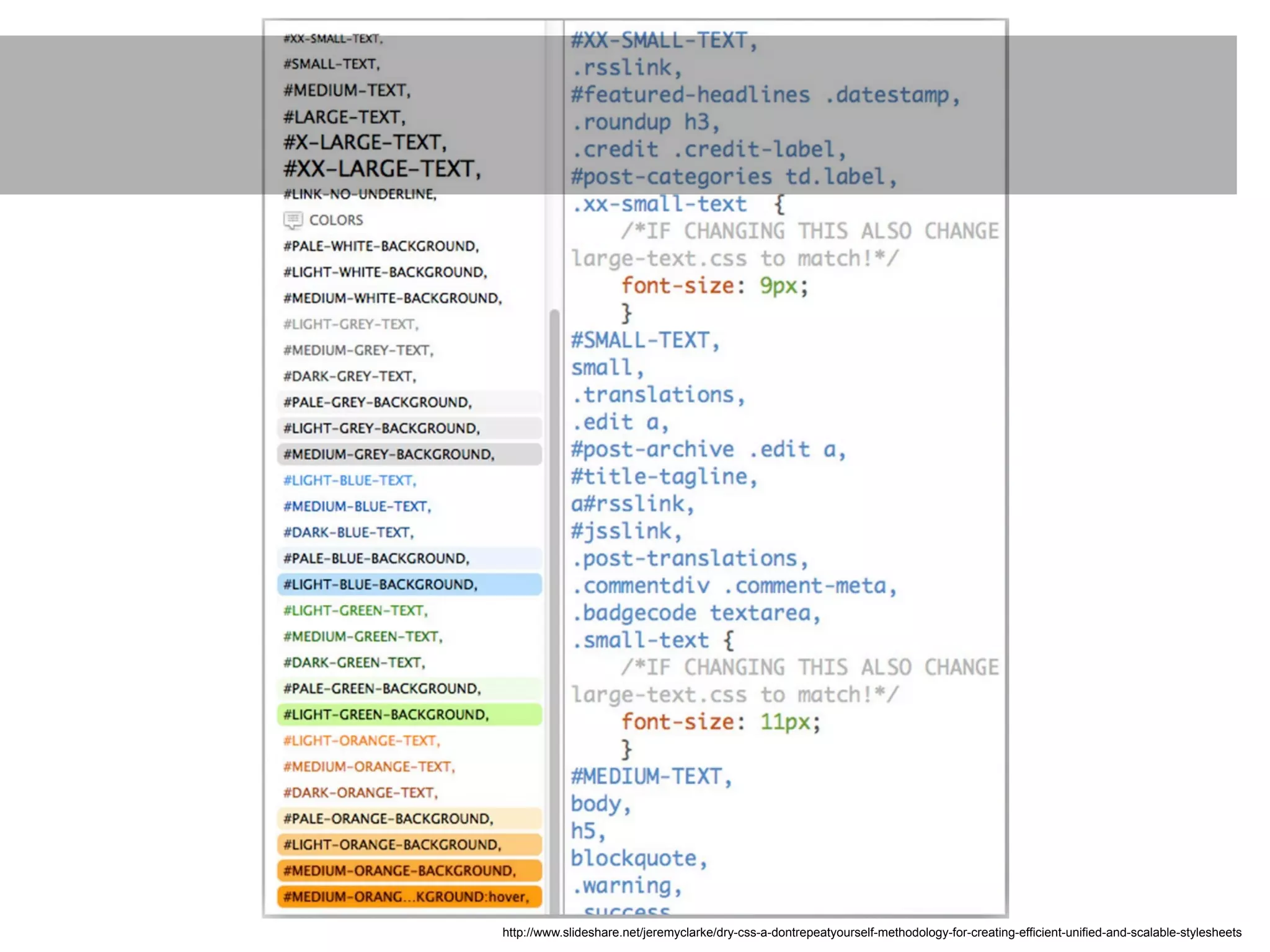1270x952 pixels.
Task: Select #LIGHT-GREEN-TEXT entry
Action: 355,610
